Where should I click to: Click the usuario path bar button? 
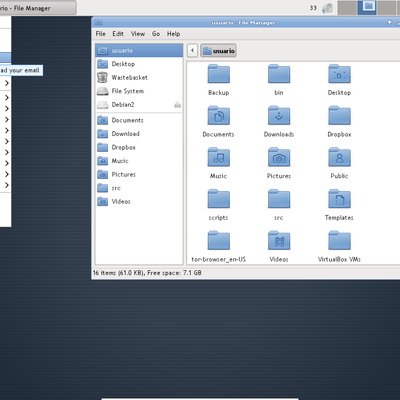pos(219,51)
